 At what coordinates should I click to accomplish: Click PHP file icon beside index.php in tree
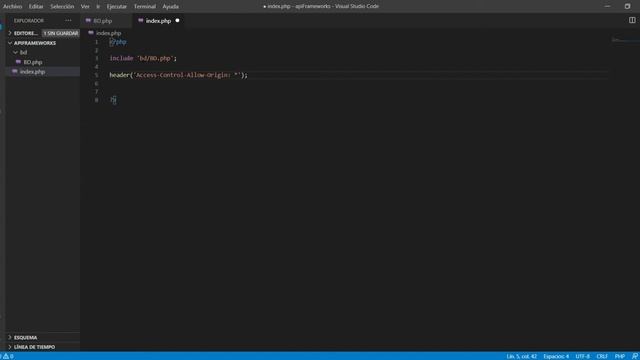point(15,71)
